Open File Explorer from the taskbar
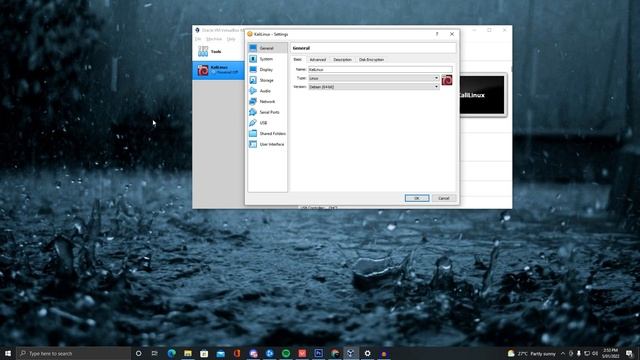 tap(188, 353)
